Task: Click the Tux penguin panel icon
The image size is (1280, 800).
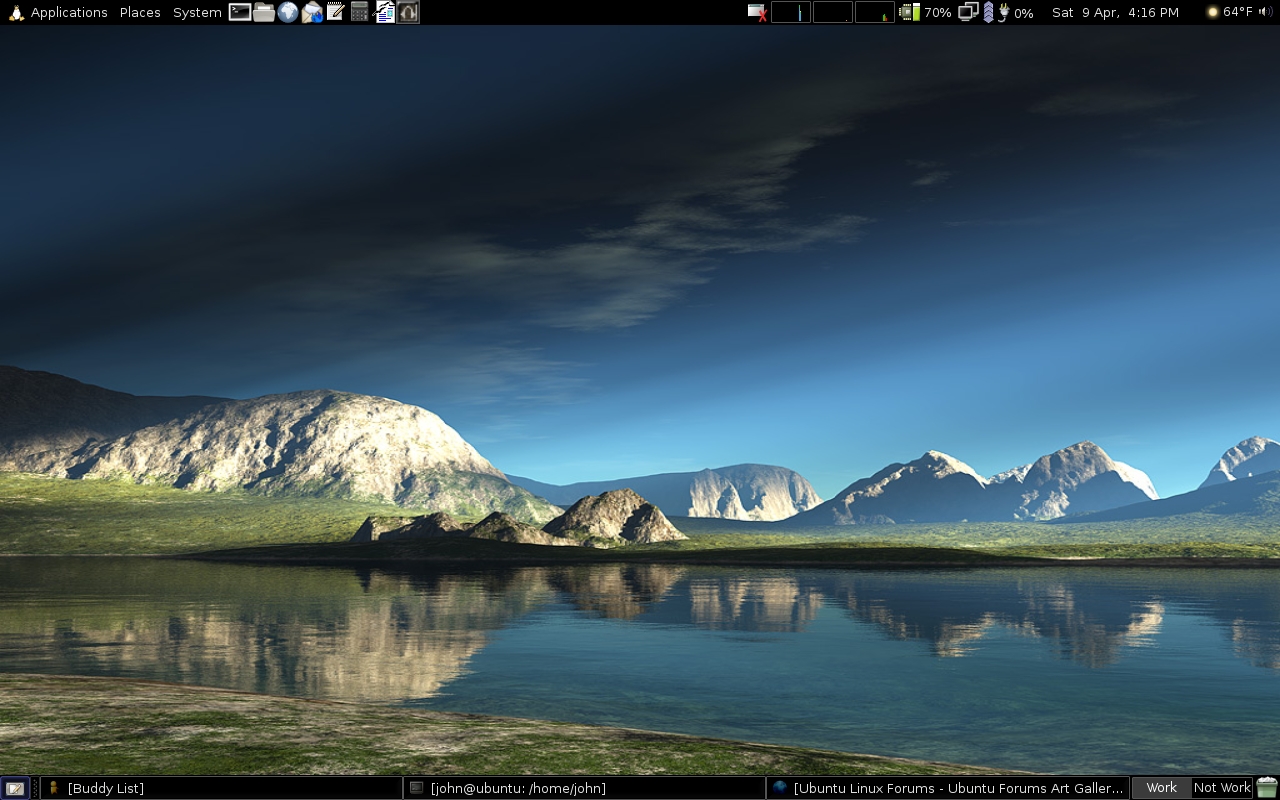Action: (x=15, y=12)
